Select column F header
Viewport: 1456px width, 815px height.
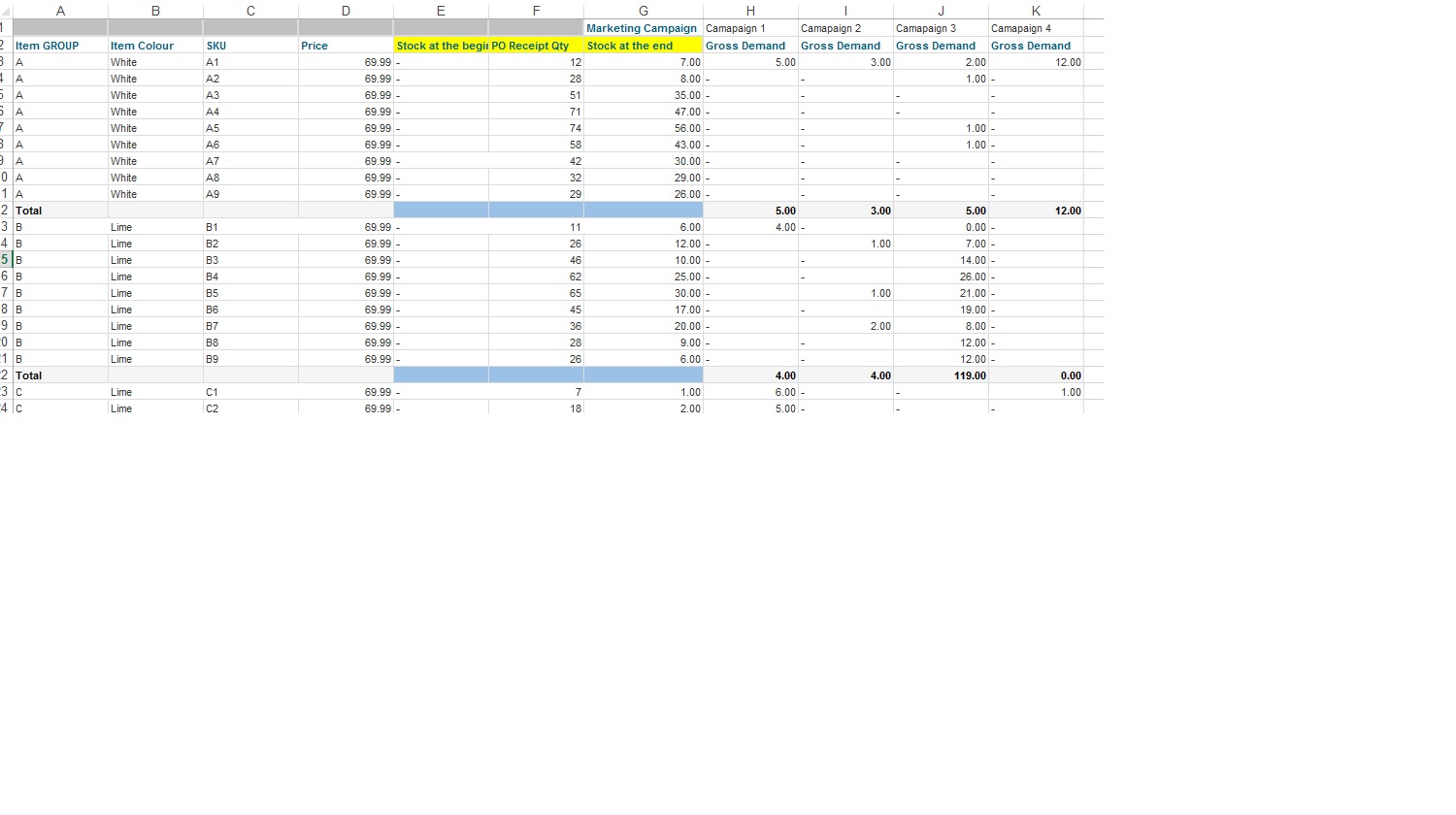536,11
